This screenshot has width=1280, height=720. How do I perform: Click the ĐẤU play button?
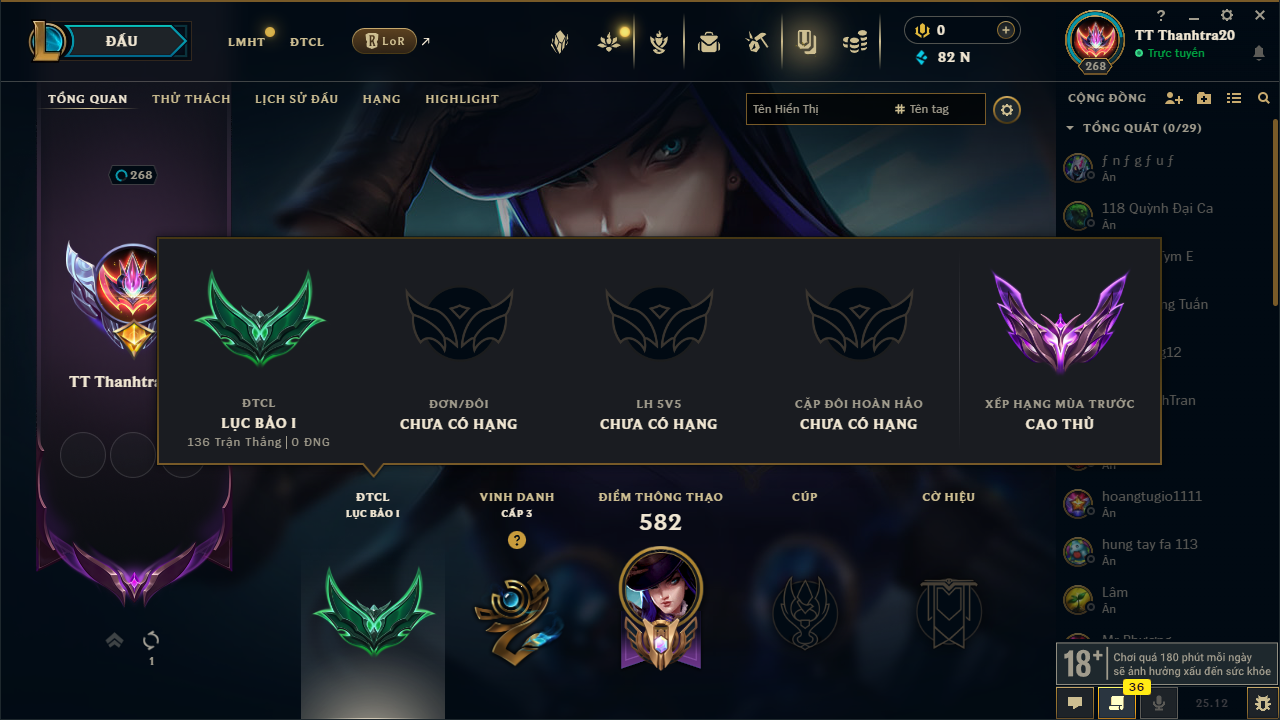tap(121, 41)
